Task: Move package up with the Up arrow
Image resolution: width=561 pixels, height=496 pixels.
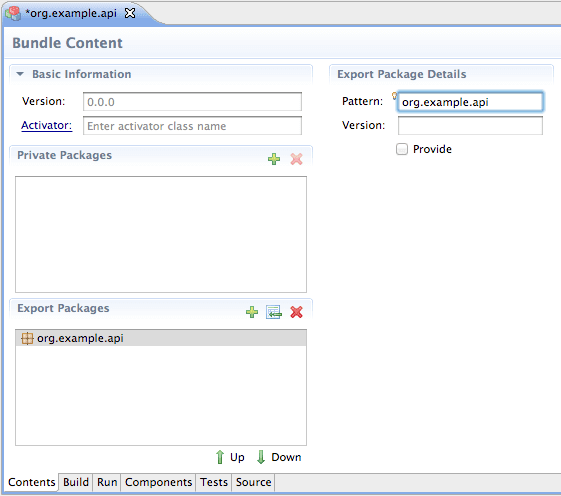Action: click(x=230, y=457)
